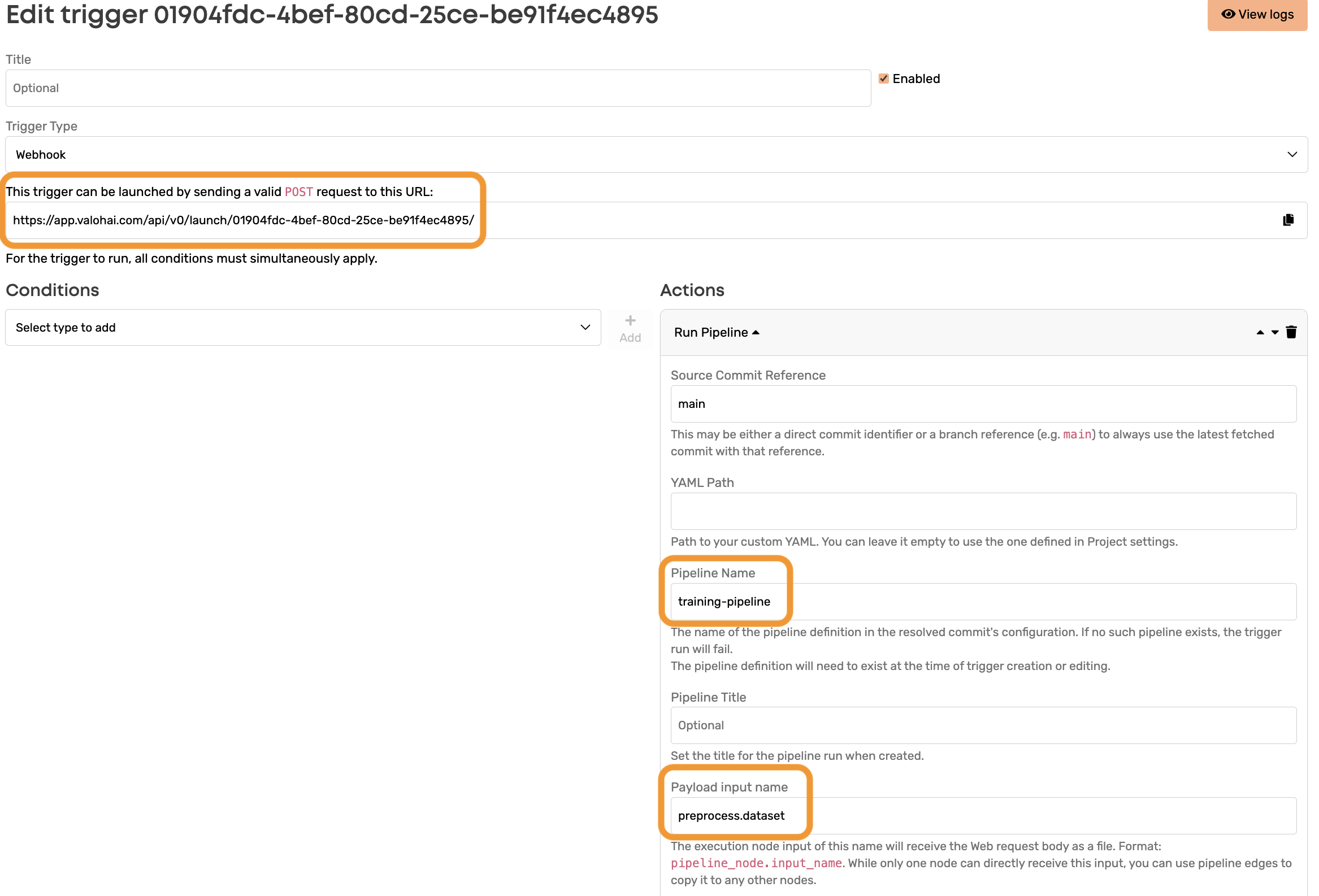Screen dimensions: 1319x896
Task: Move the Run Pipeline action down
Action: click(x=1275, y=333)
